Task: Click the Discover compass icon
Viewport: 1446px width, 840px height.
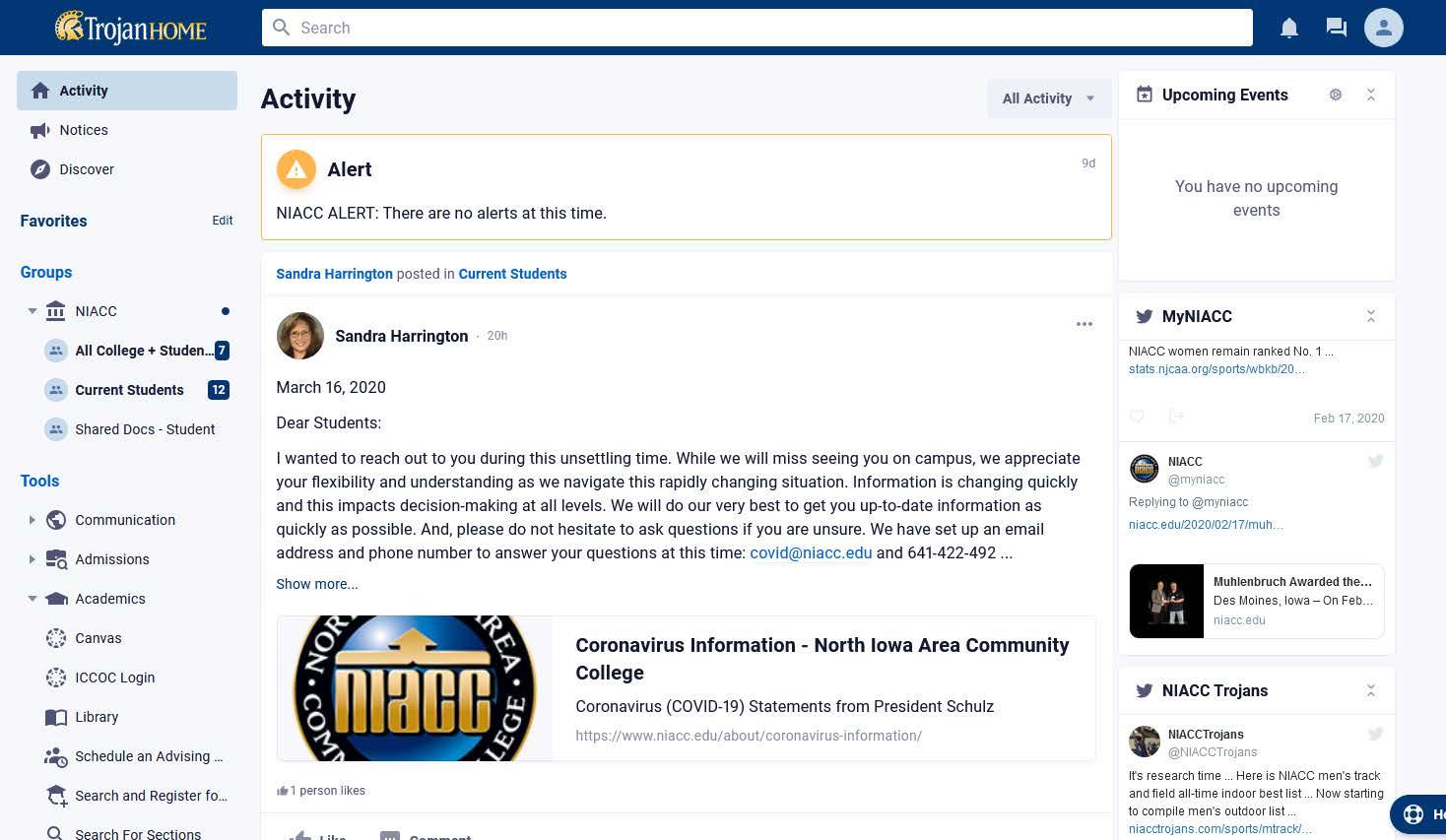Action: pyautogui.click(x=40, y=169)
